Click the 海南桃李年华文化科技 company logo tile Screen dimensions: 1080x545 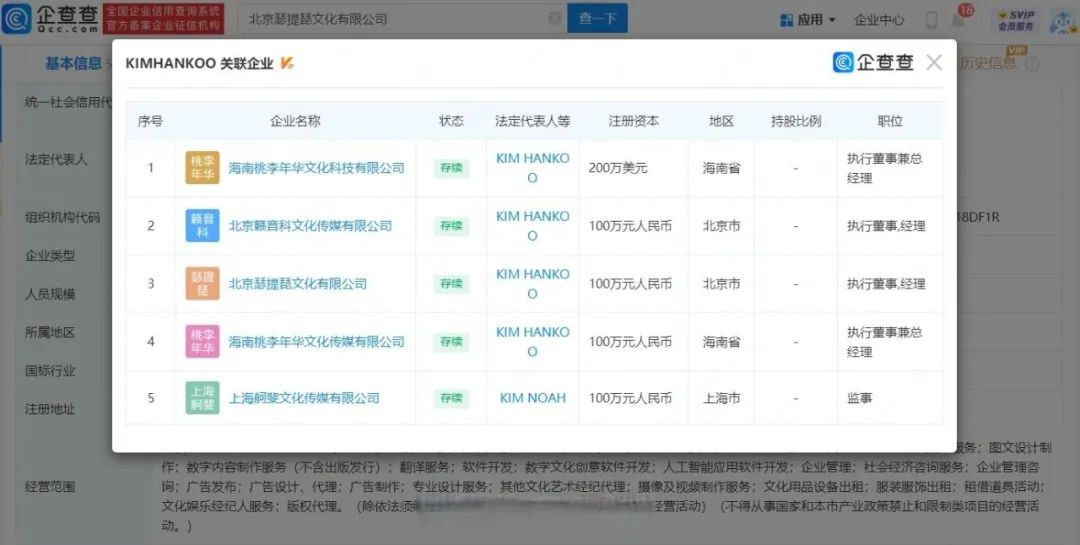[202, 168]
